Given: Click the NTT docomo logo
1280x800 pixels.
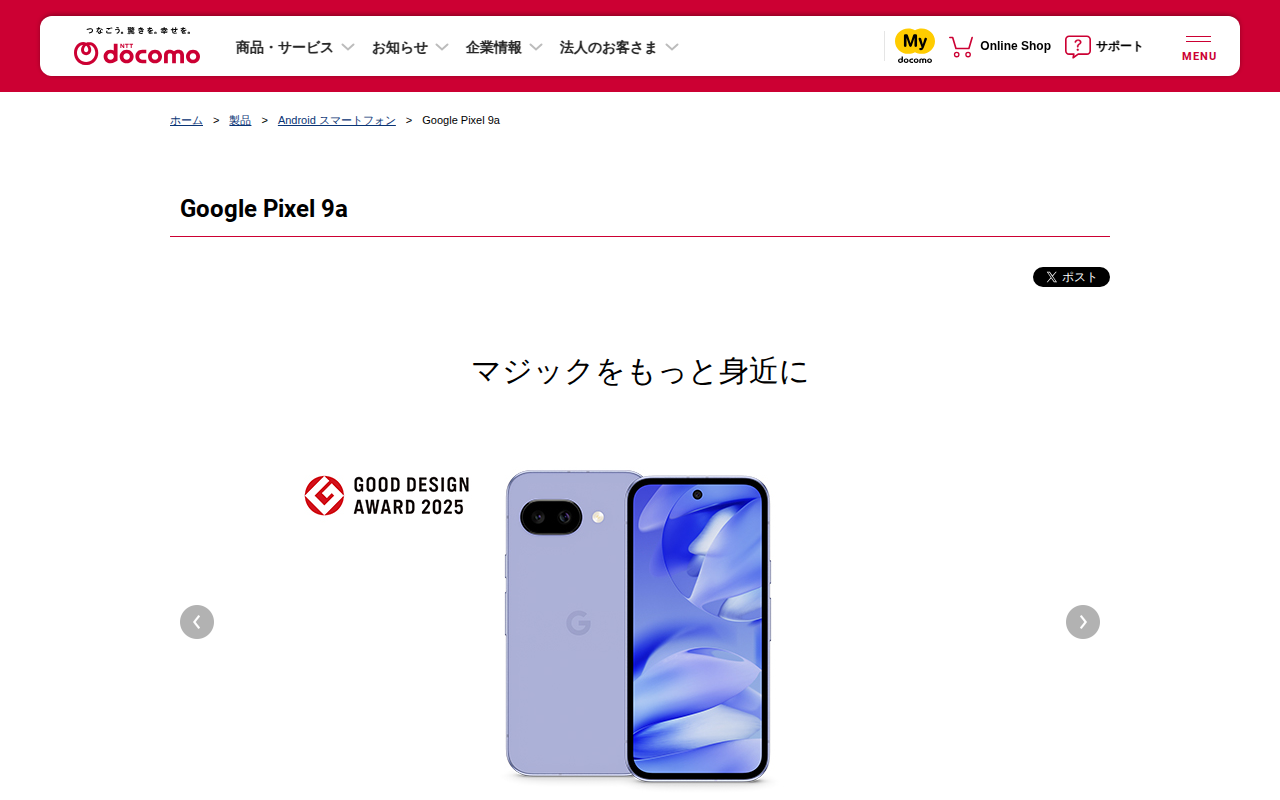Looking at the screenshot, I should pyautogui.click(x=137, y=46).
